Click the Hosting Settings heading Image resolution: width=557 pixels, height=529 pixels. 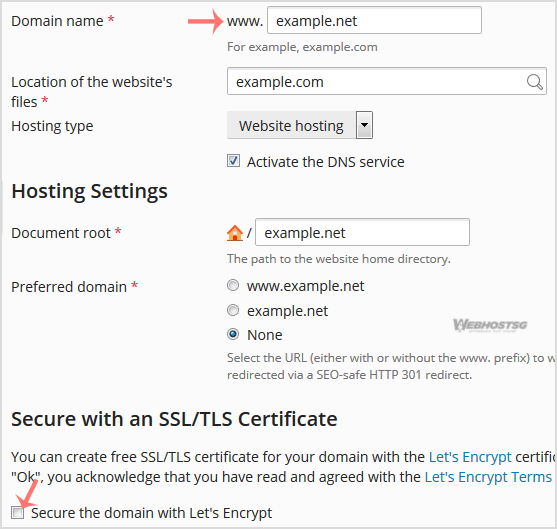pos(90,191)
